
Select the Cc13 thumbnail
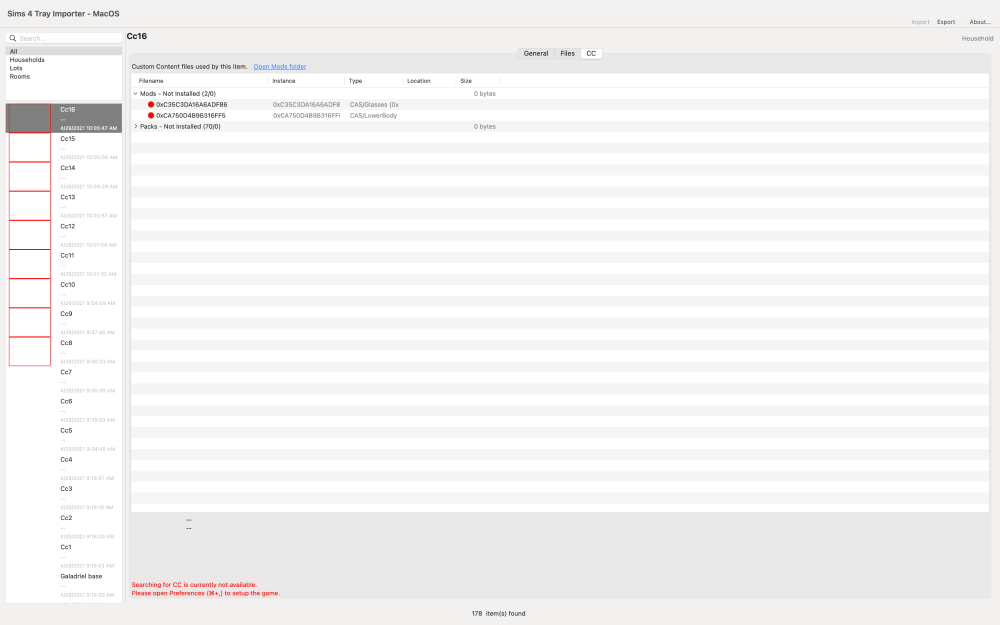click(x=30, y=206)
